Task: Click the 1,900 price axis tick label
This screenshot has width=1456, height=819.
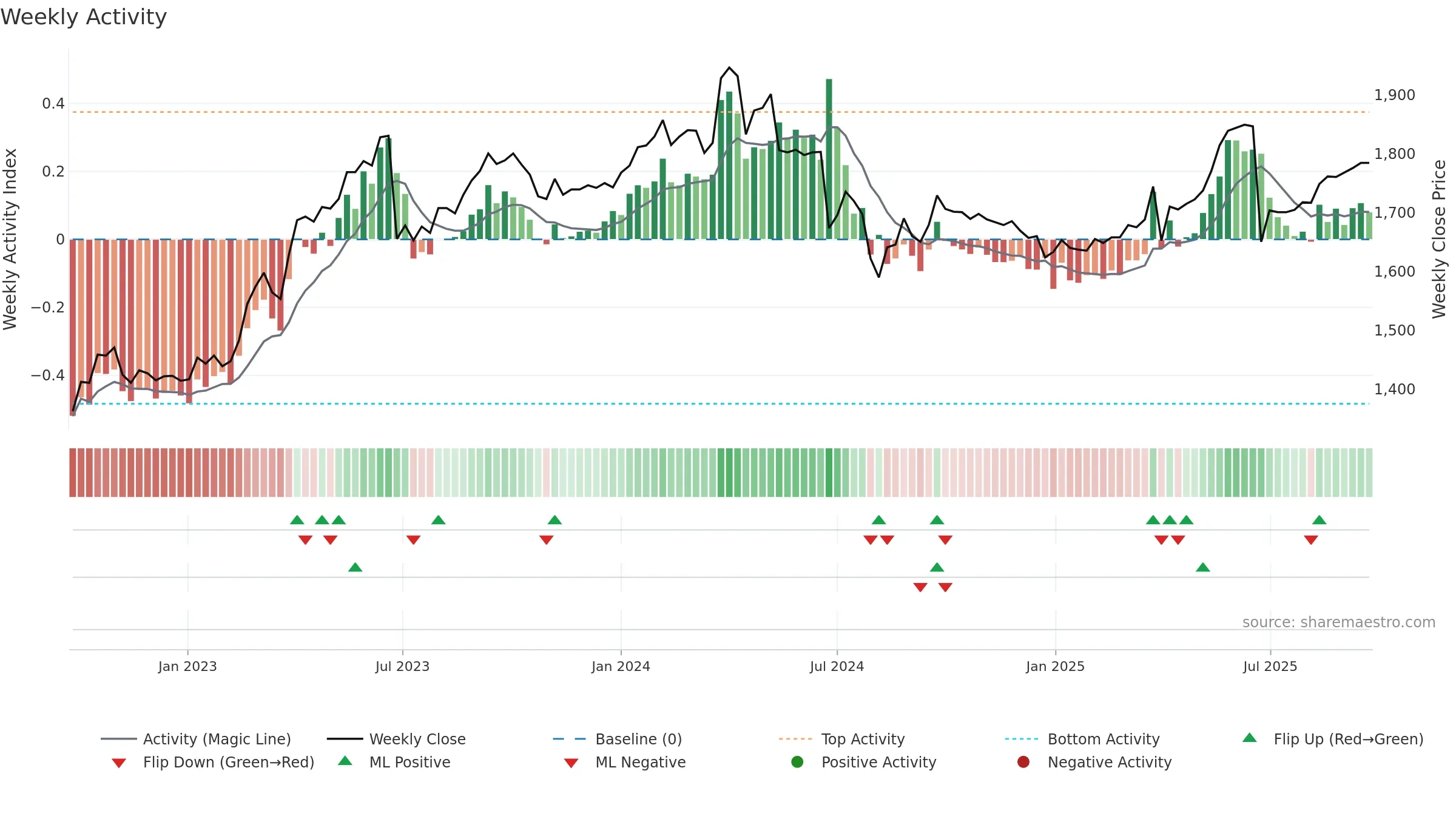Action: click(1394, 95)
